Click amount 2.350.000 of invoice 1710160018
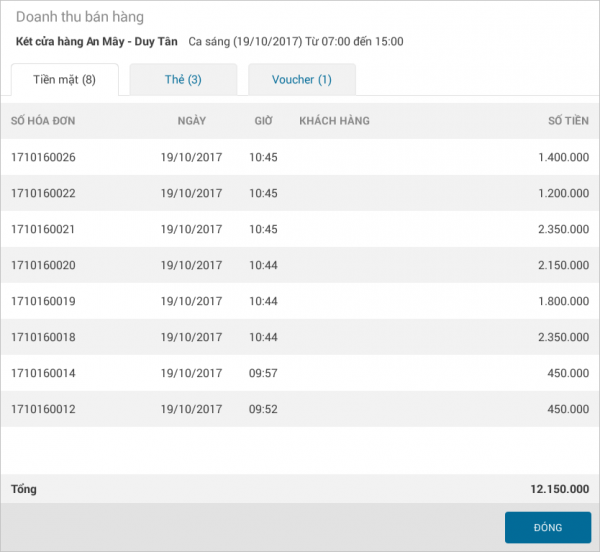This screenshot has height=552, width=600. [x=564, y=337]
